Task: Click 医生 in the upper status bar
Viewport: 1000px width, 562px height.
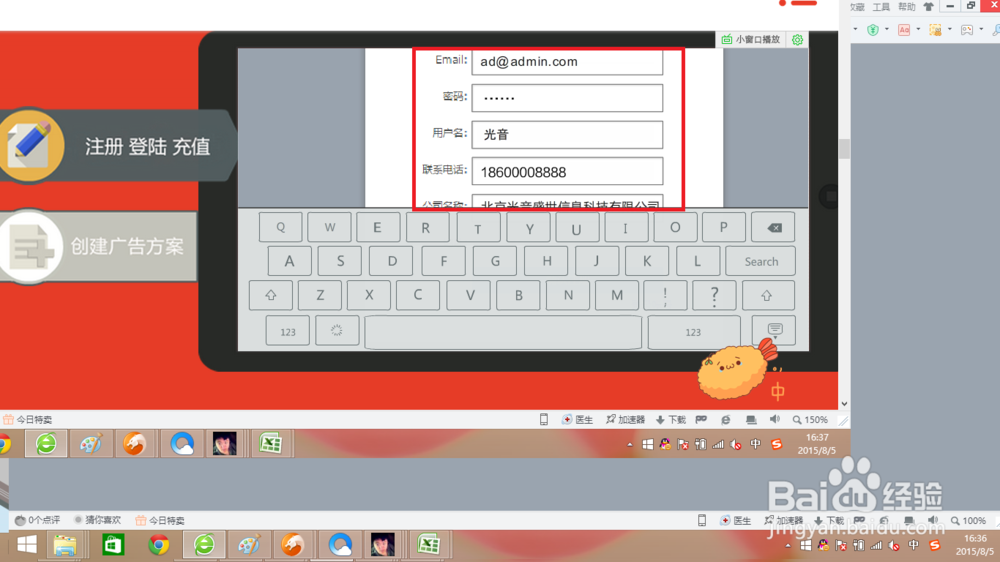Action: pyautogui.click(x=578, y=420)
